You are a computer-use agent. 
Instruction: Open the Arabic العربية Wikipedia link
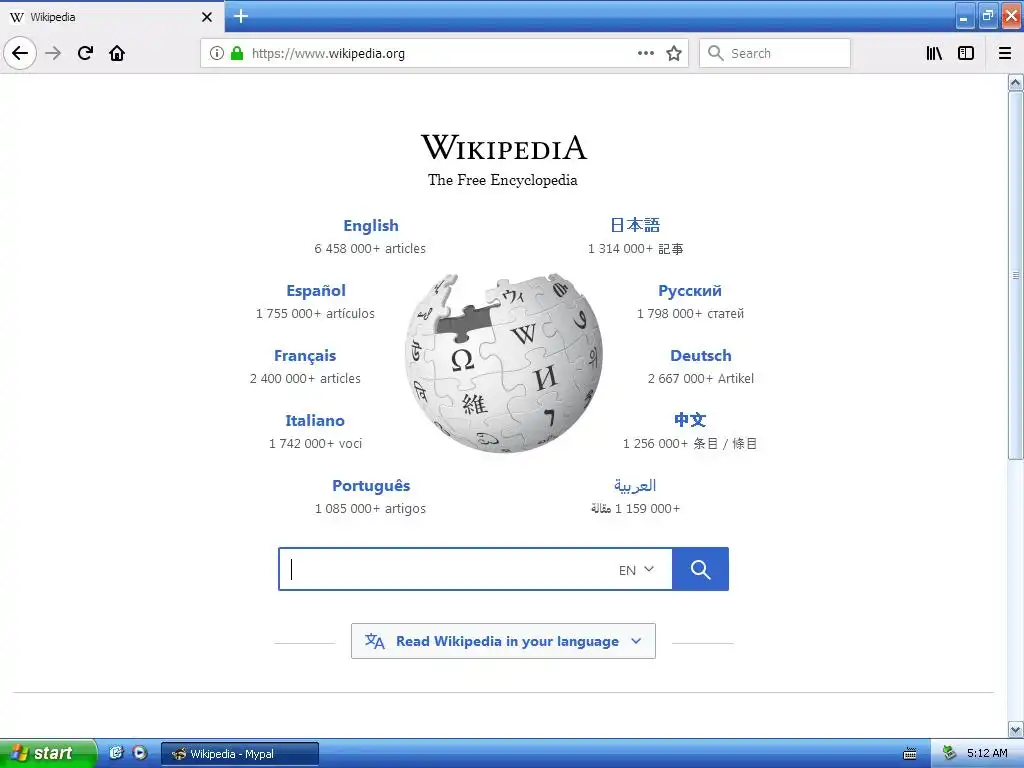[x=635, y=485]
